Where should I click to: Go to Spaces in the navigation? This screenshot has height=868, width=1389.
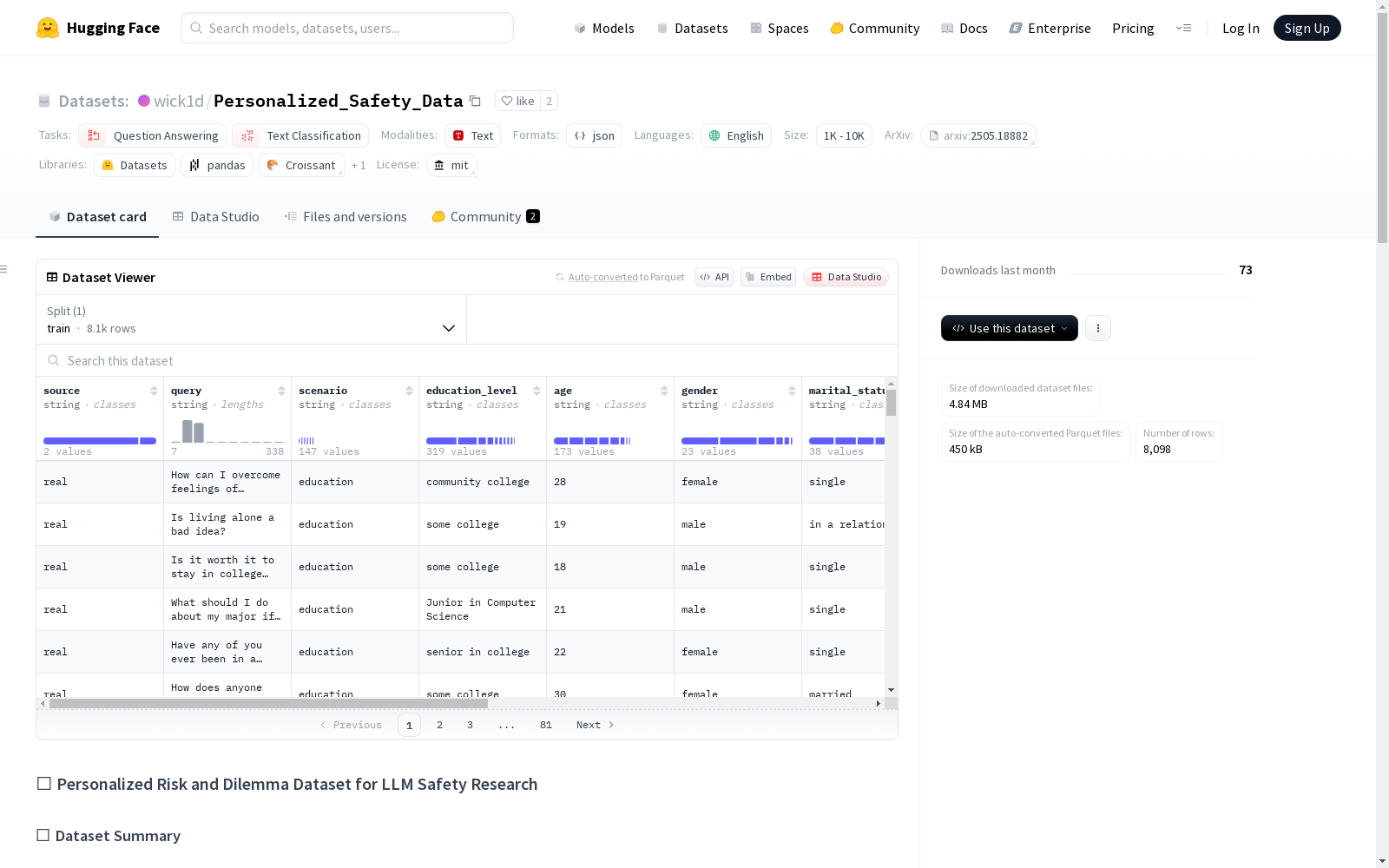pos(780,28)
